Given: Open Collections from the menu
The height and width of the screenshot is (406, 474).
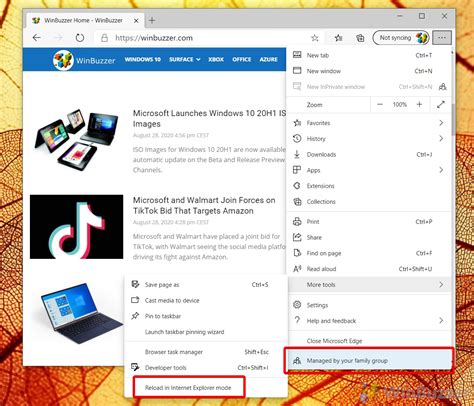Looking at the screenshot, I should [369, 201].
